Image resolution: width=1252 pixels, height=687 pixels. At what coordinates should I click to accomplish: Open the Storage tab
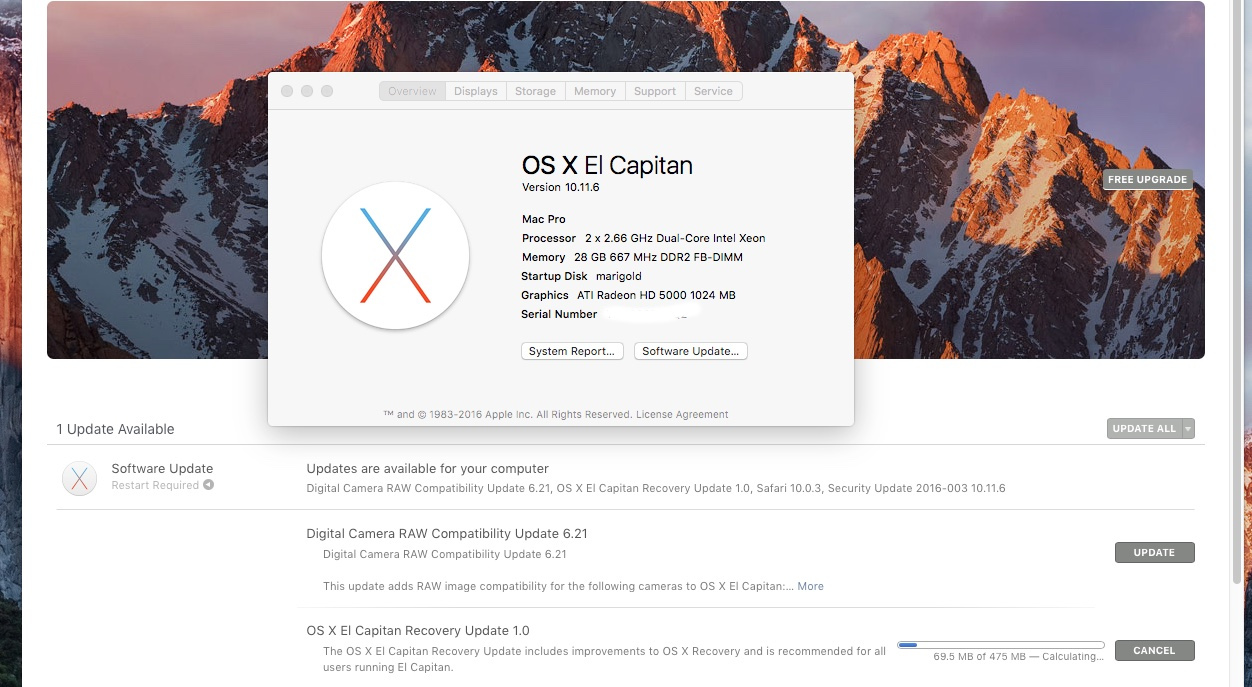pos(535,91)
